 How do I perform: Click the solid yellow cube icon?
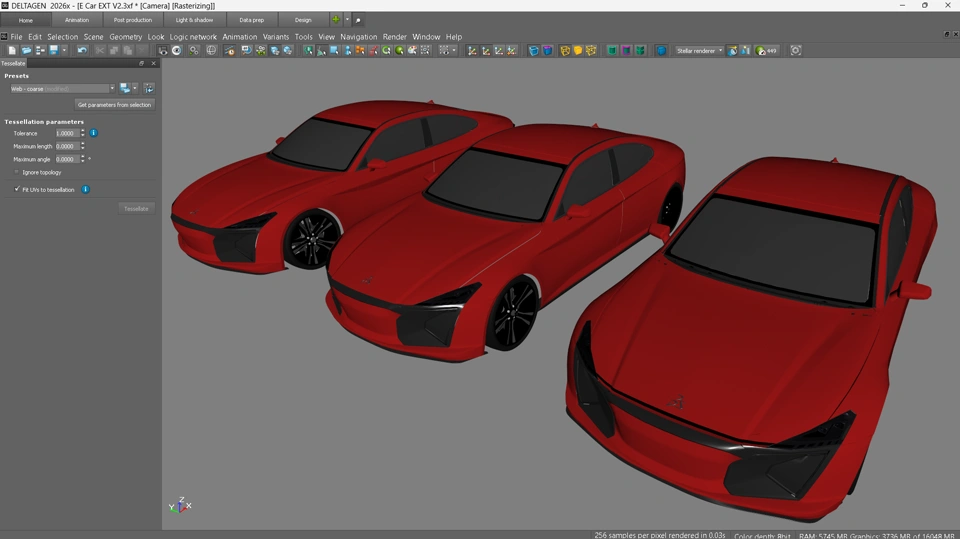pyautogui.click(x=577, y=50)
